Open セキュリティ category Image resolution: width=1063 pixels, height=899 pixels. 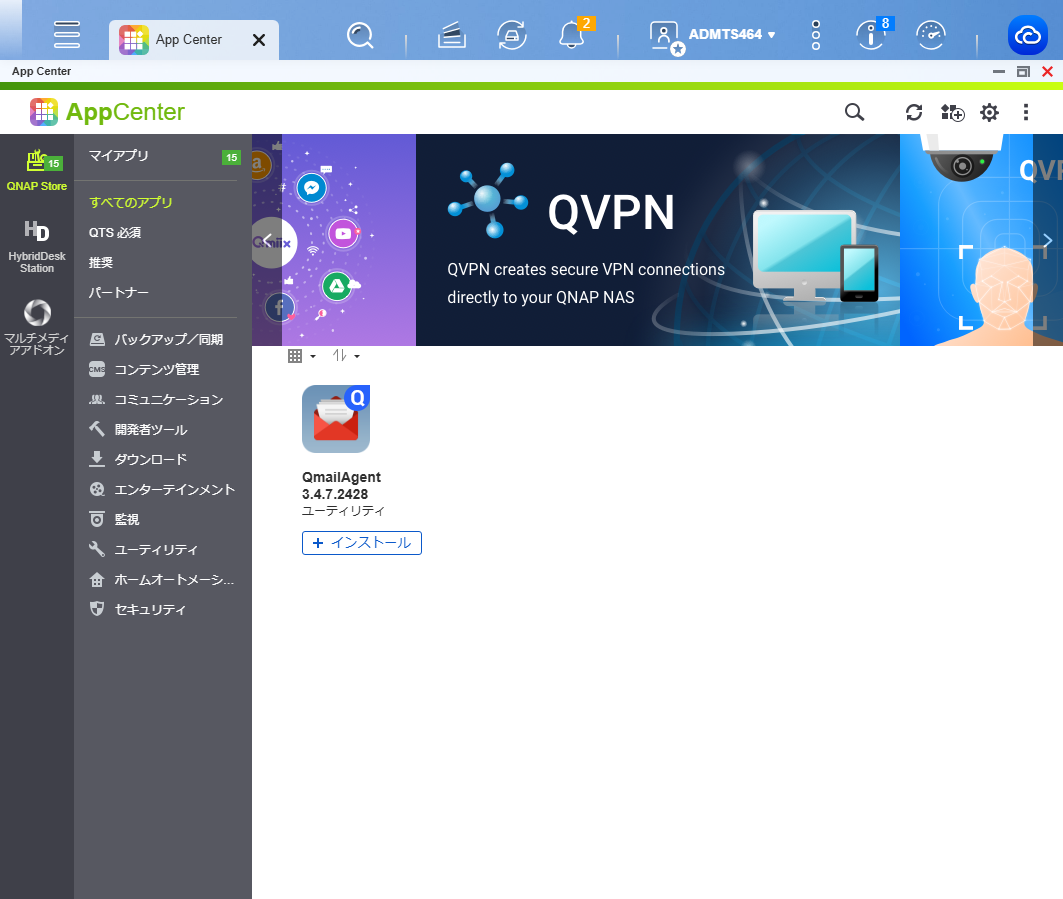pos(137,610)
